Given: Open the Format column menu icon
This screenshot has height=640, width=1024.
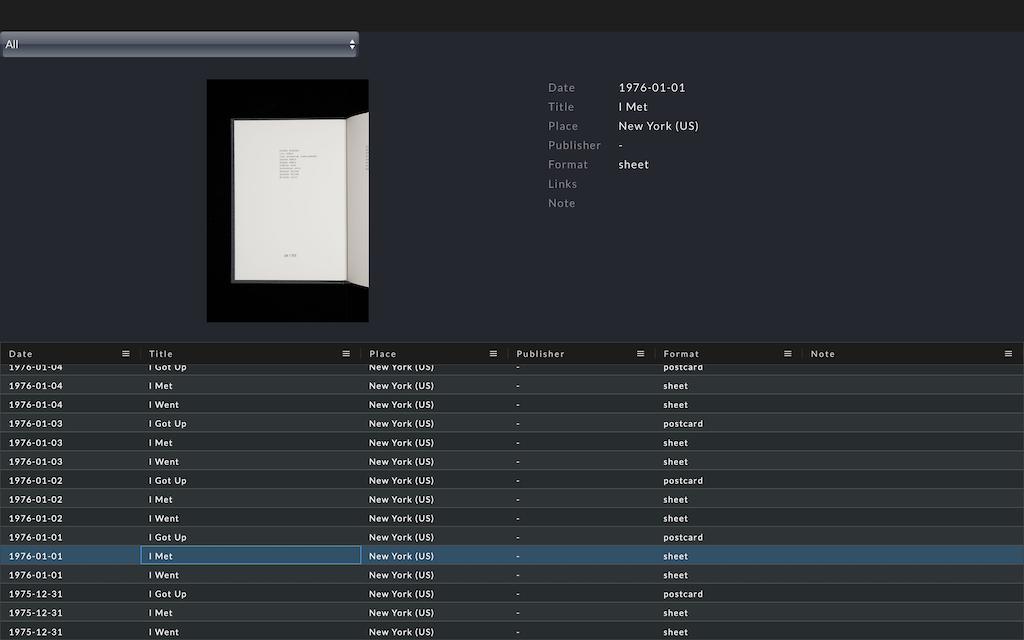Looking at the screenshot, I should click(787, 353).
